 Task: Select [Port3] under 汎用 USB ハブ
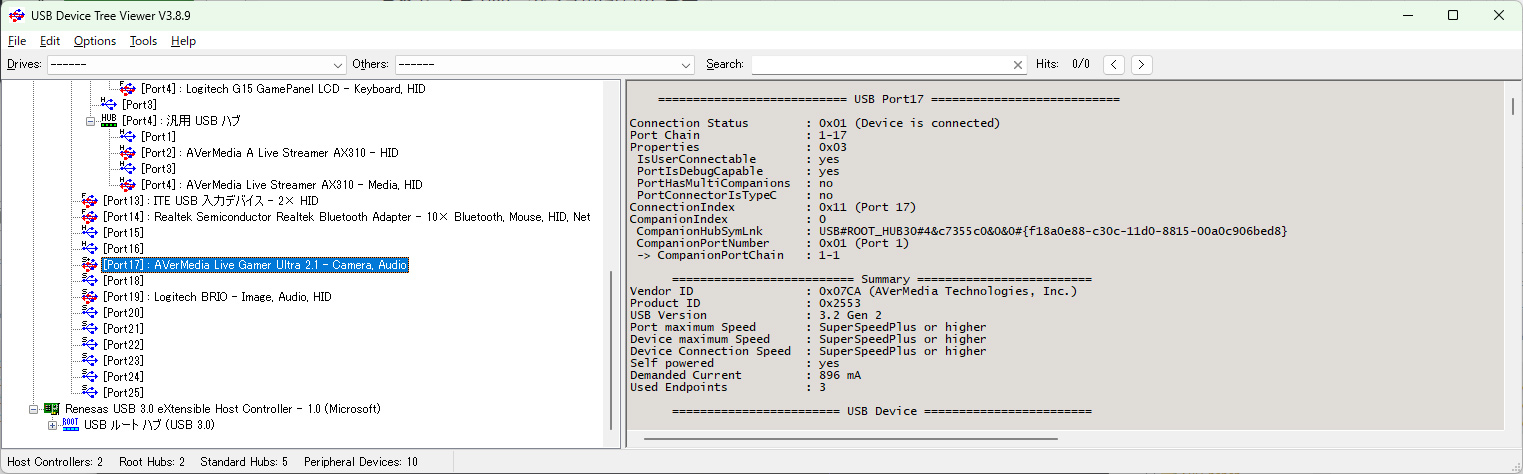(x=158, y=169)
